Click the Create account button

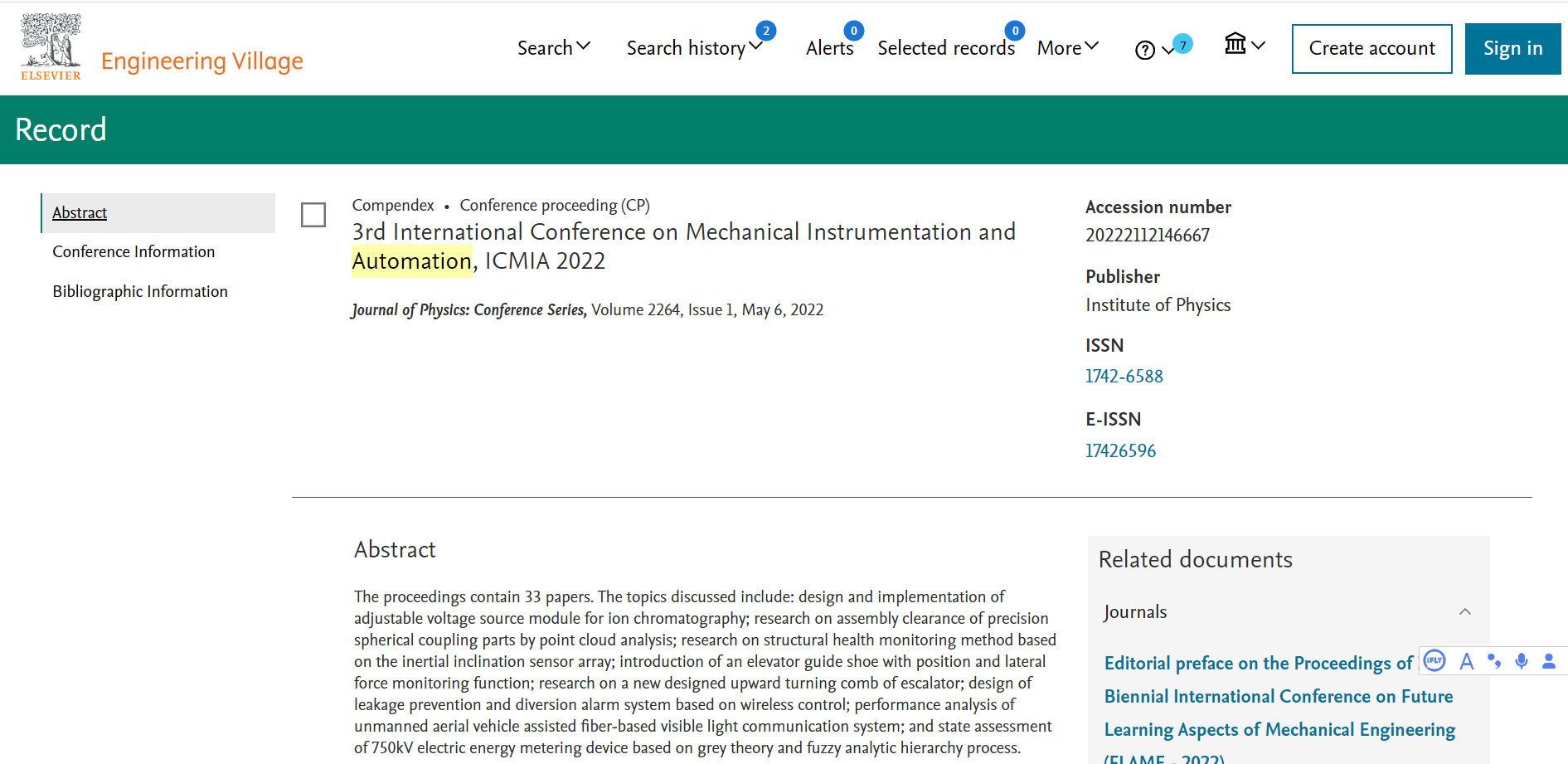pos(1371,49)
